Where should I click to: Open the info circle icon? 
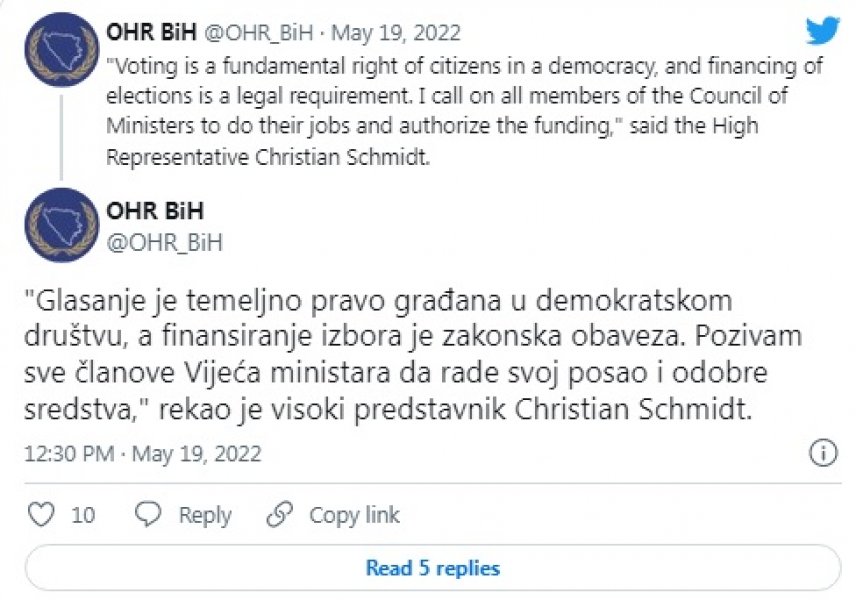point(823,453)
